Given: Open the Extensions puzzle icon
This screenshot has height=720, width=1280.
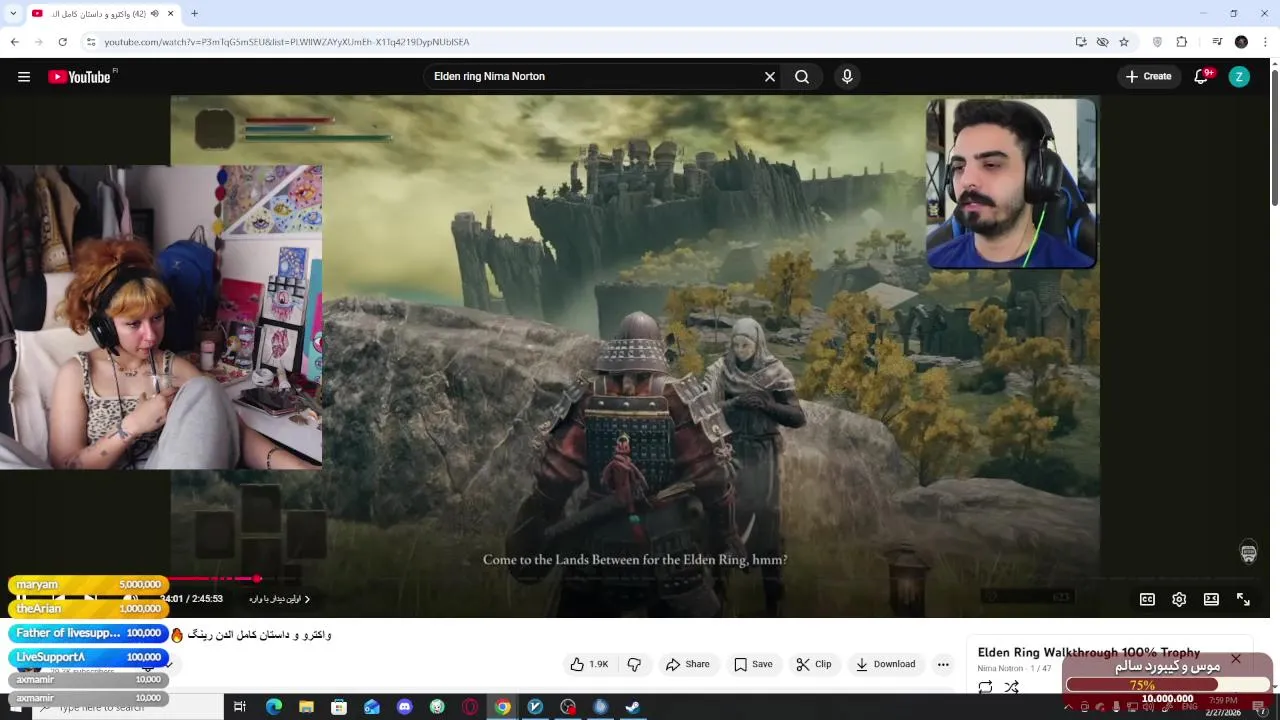Looking at the screenshot, I should coord(1182,42).
